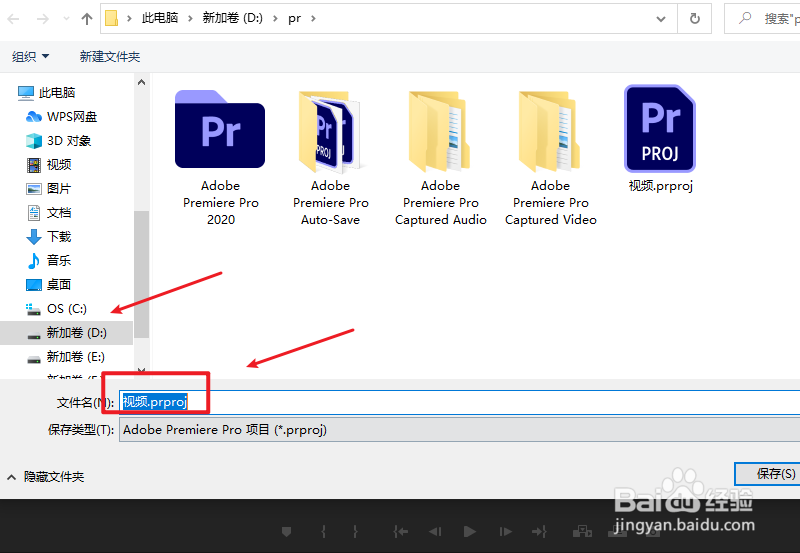Focus the search box

point(762,19)
